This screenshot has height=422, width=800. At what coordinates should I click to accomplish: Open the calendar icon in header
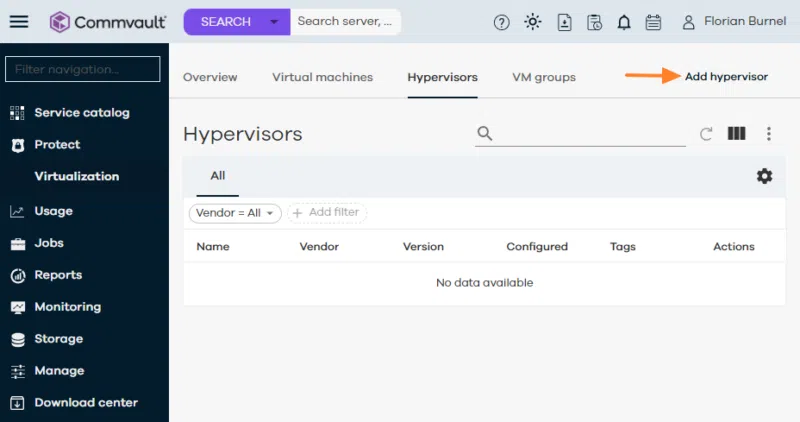point(653,22)
